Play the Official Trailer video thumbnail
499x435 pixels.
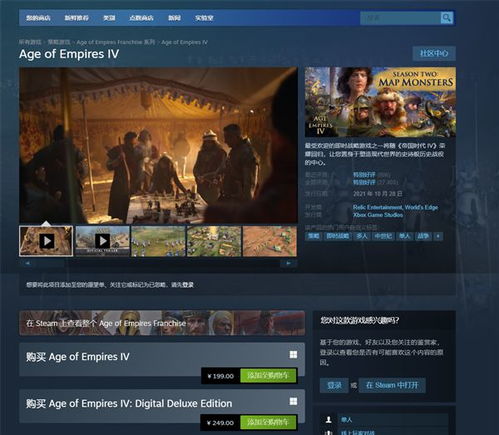point(102,241)
